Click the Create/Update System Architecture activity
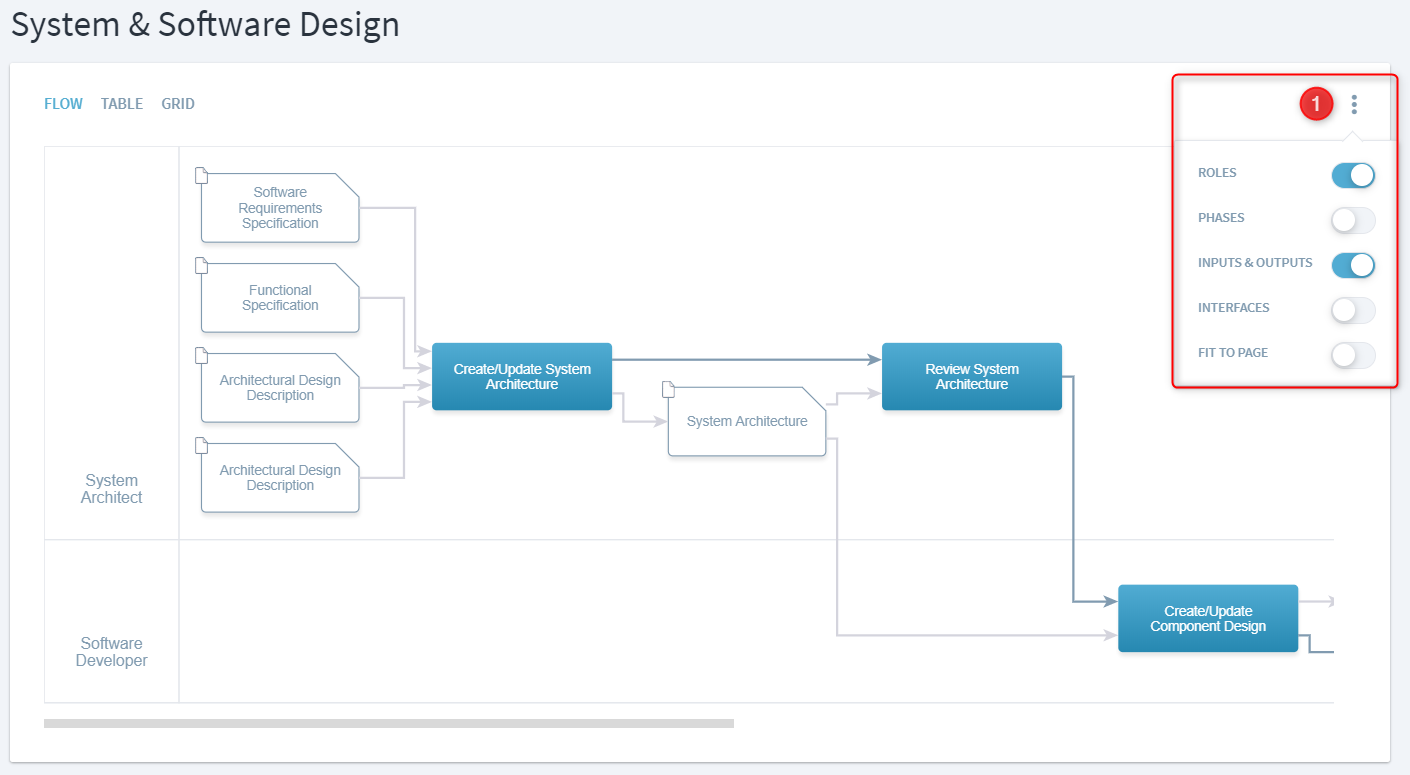Screen dimensions: 1410x775 (x=521, y=377)
